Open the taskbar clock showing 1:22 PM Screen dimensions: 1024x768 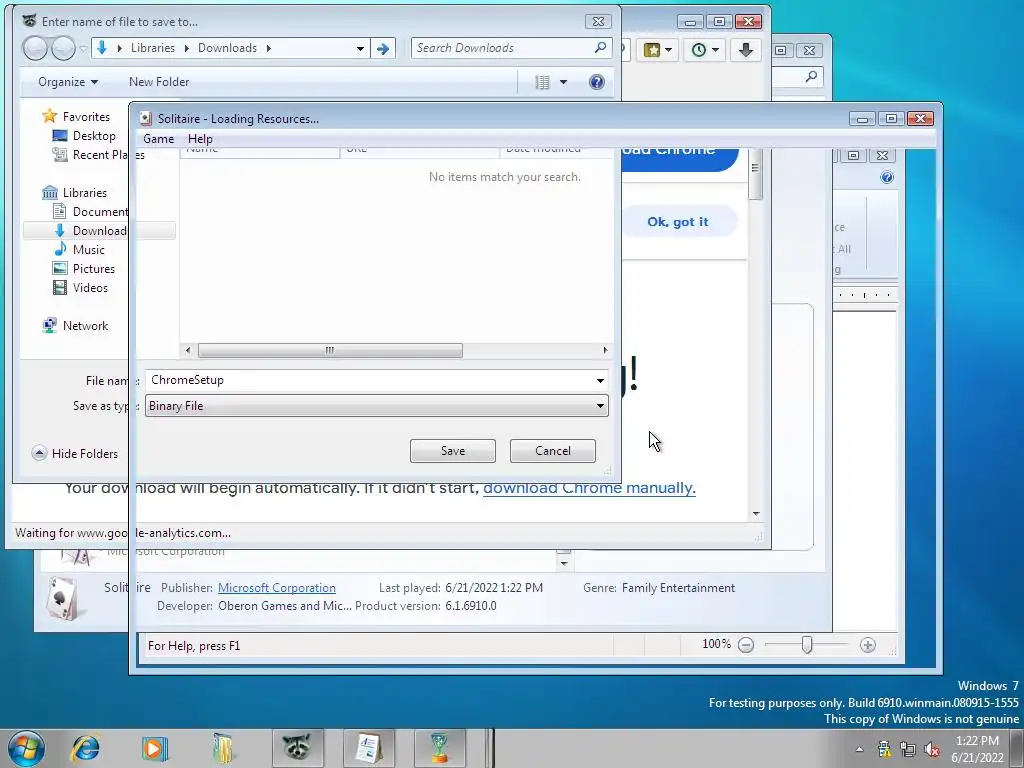977,749
